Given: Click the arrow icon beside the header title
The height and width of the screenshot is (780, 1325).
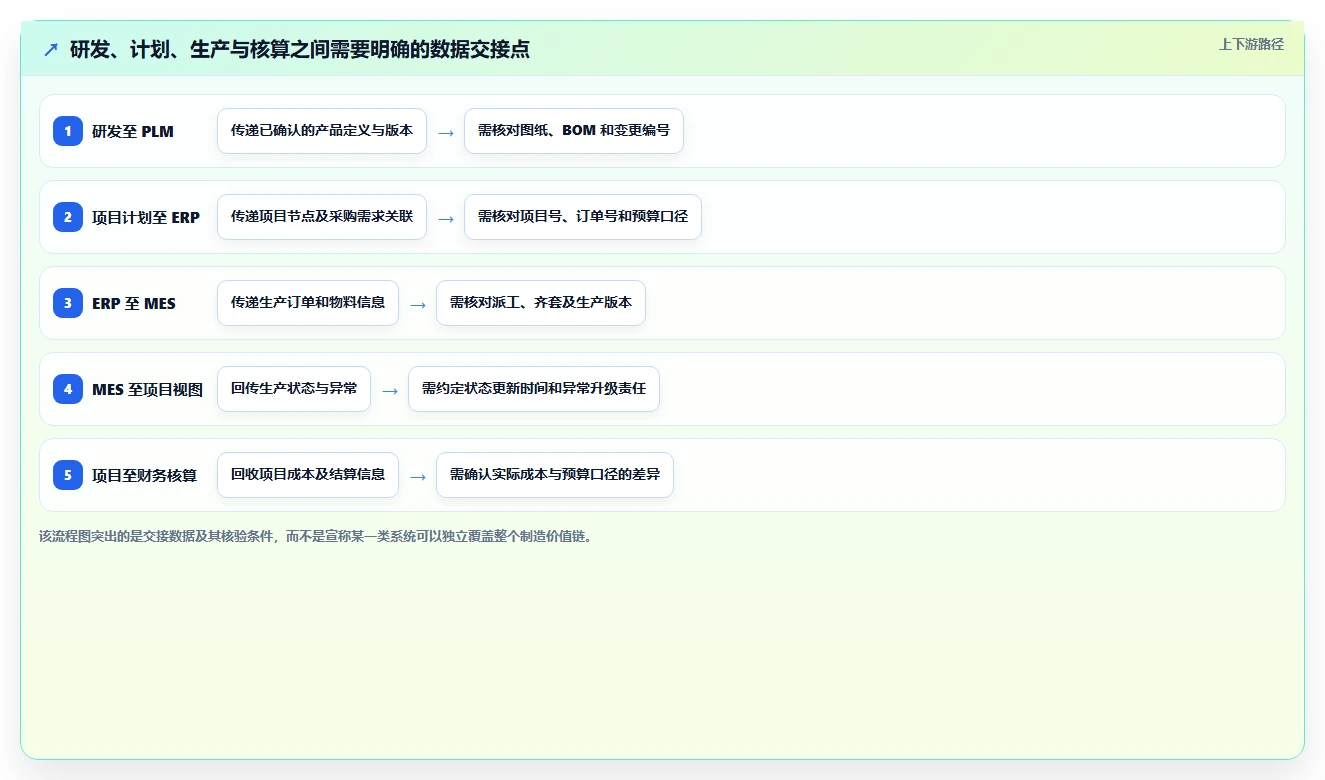Looking at the screenshot, I should pos(51,49).
